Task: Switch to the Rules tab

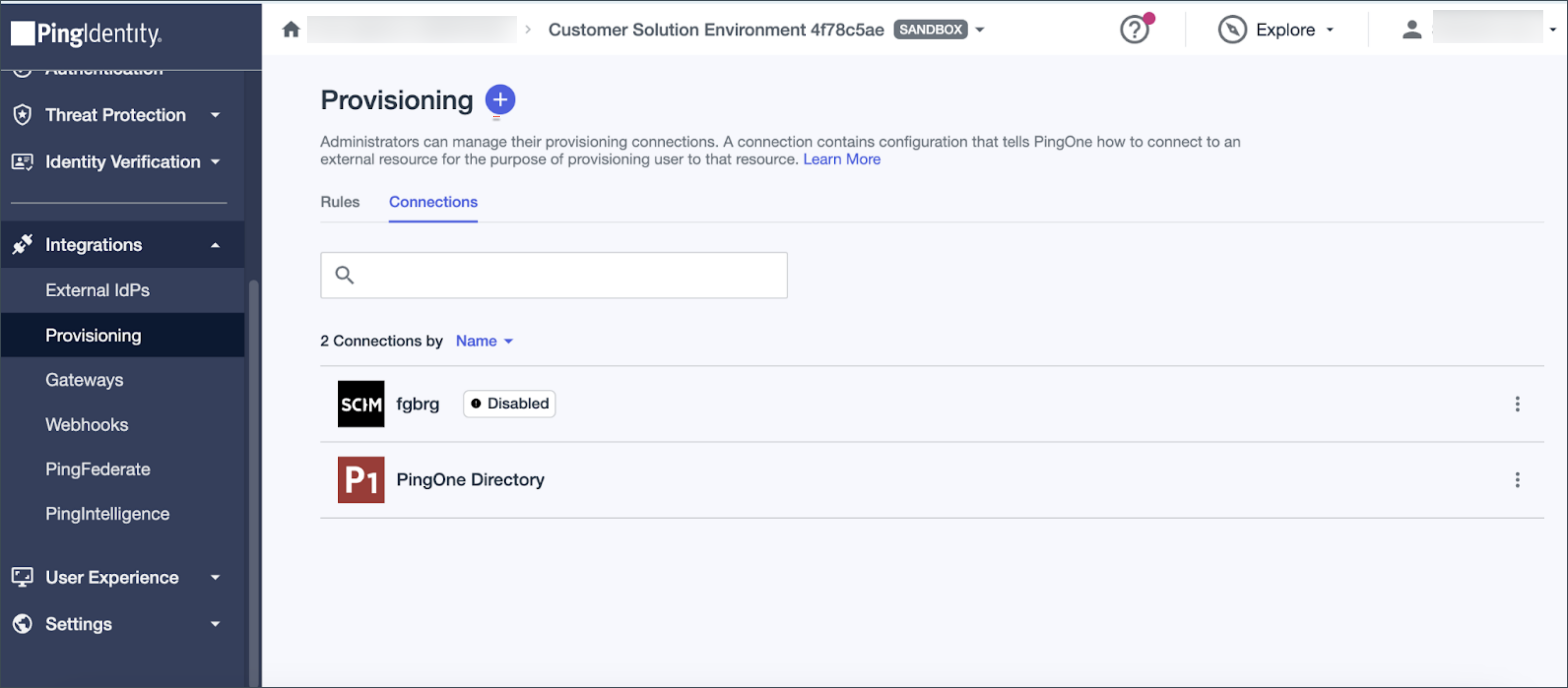Action: tap(340, 201)
